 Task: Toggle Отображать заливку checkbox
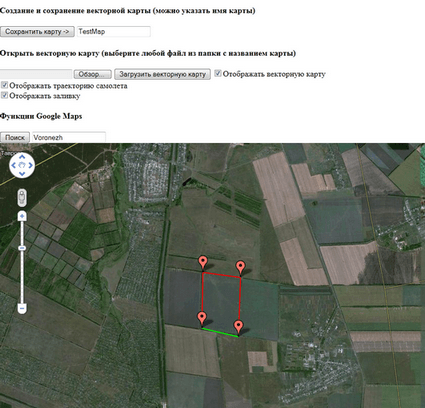[x=4, y=95]
